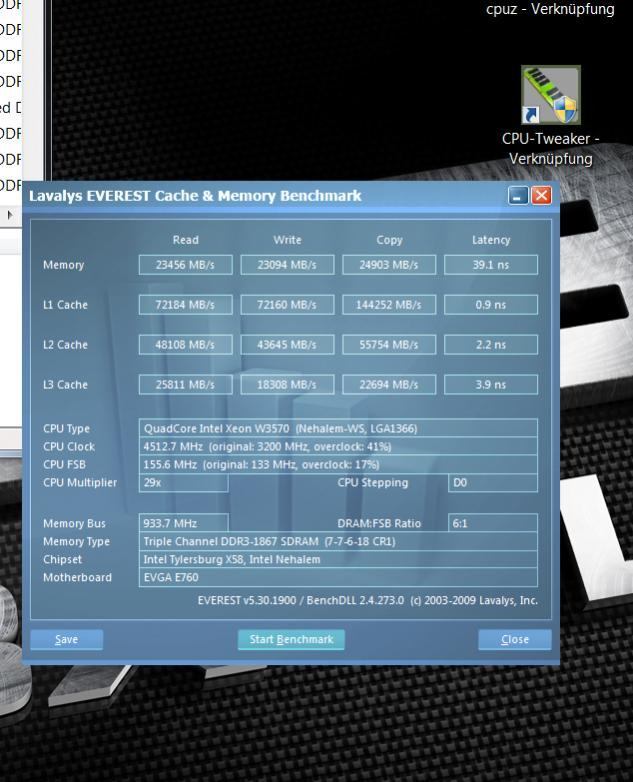Click the scroll arrow in left background window
Viewport: 633px width, 782px height.
coord(10,215)
